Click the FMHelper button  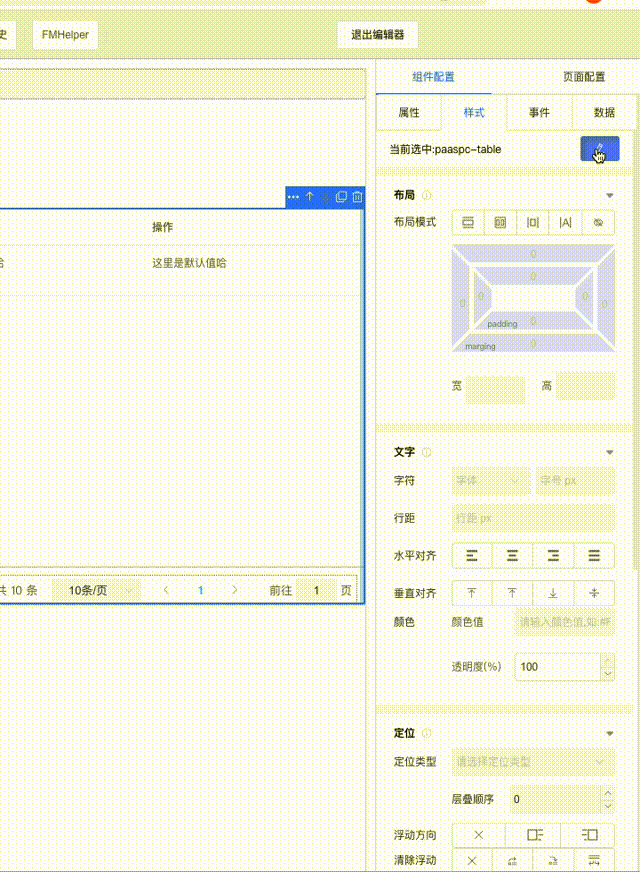(65, 35)
